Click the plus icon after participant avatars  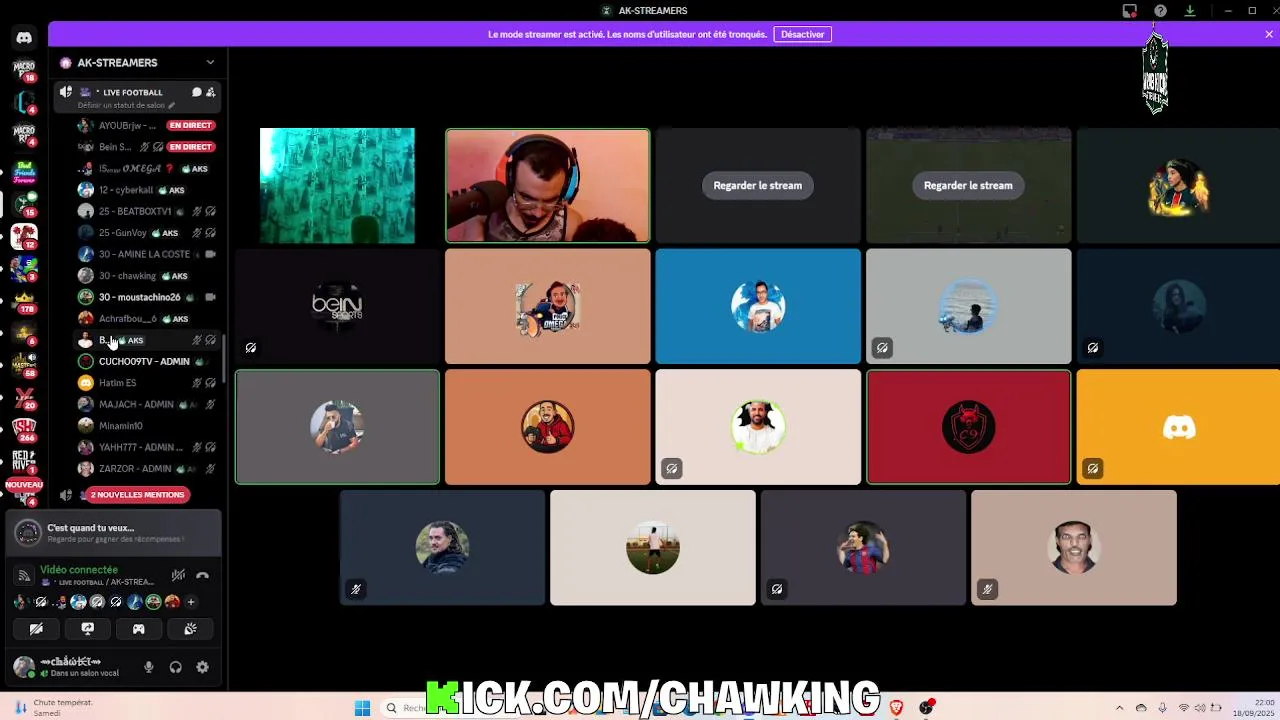click(x=190, y=602)
